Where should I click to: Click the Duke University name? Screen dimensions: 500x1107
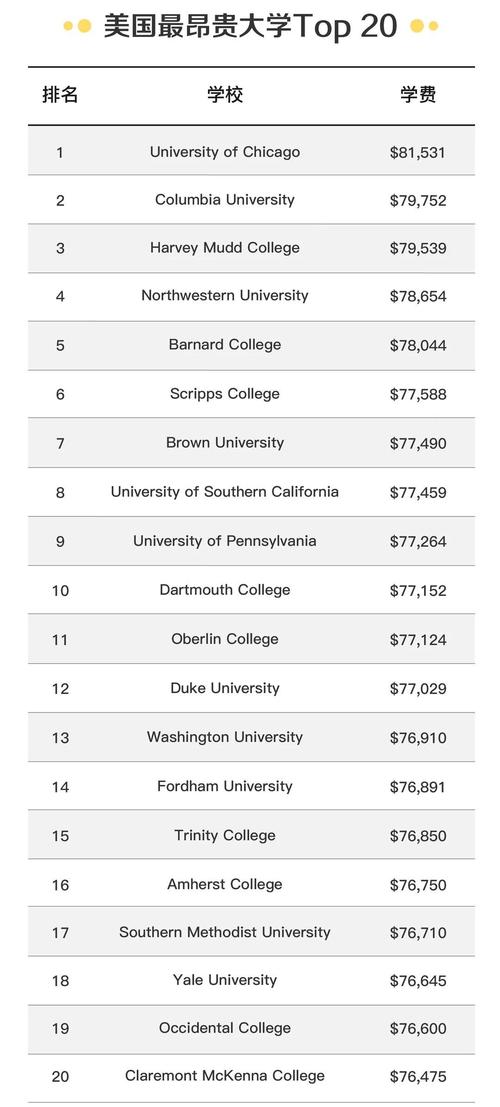click(x=225, y=688)
